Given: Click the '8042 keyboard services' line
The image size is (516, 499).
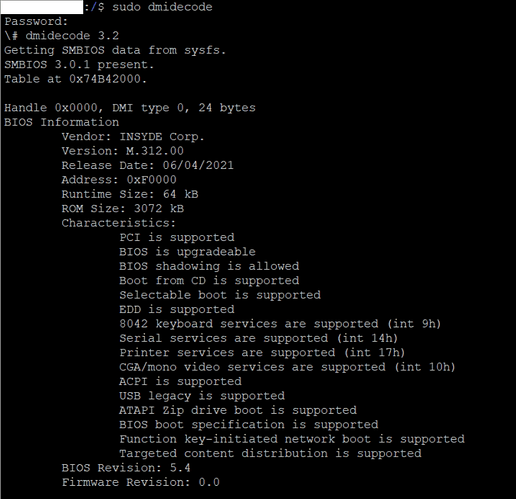Looking at the screenshot, I should coord(280,324).
